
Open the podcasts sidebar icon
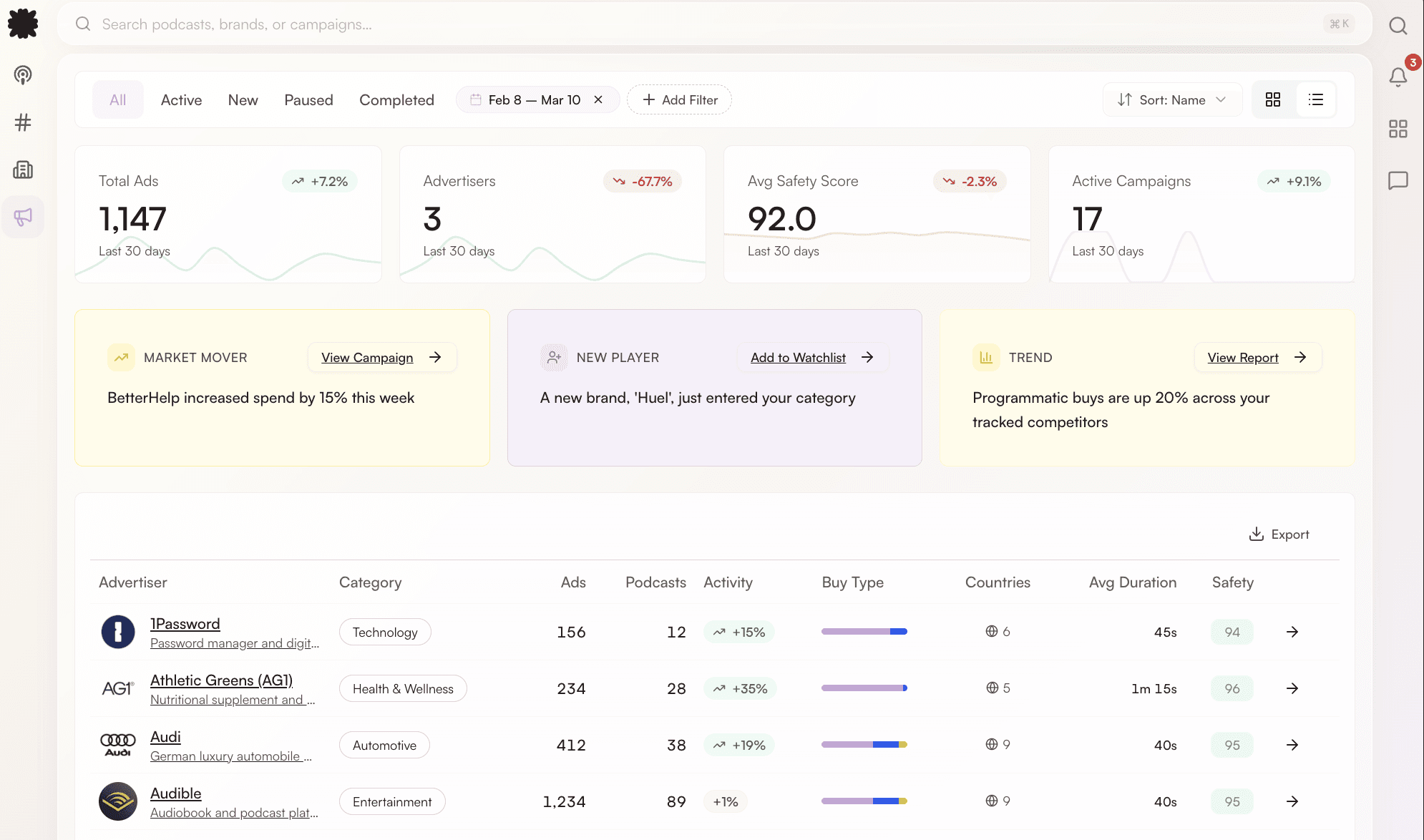(23, 75)
